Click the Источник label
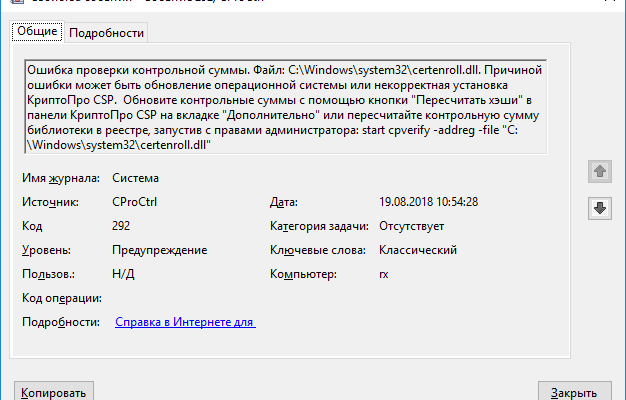The height and width of the screenshot is (400, 626). coord(50,202)
